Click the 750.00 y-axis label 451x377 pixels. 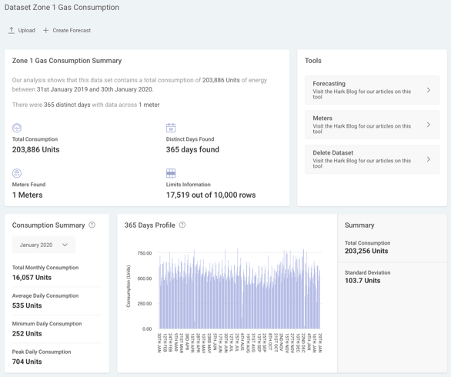click(x=145, y=253)
